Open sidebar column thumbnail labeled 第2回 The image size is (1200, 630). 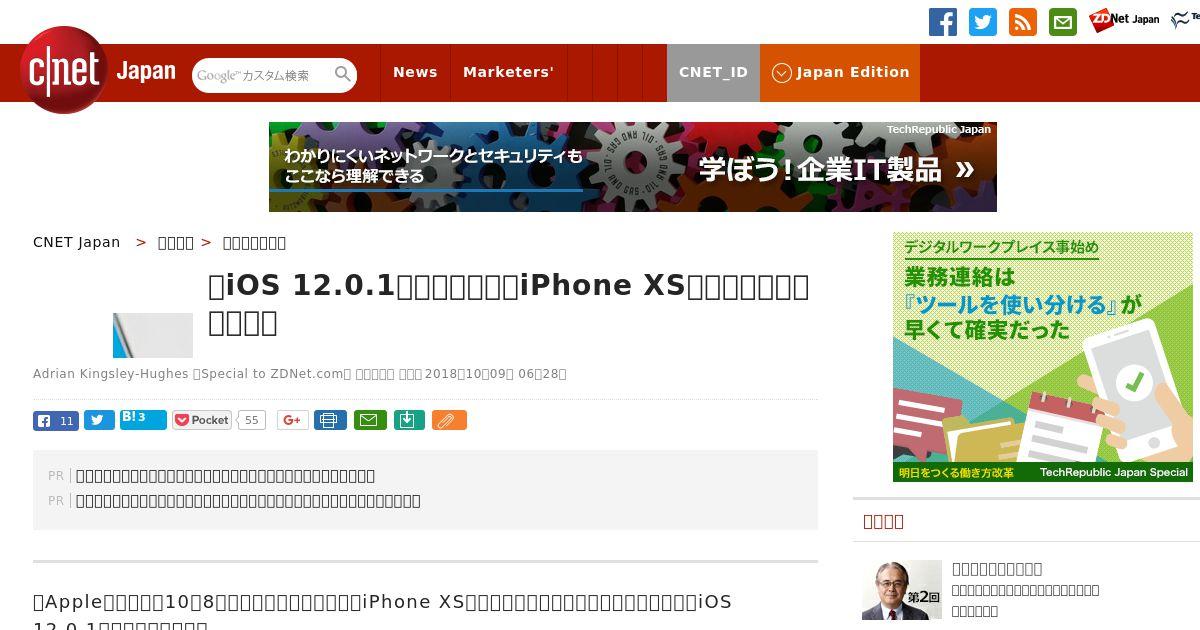[902, 590]
